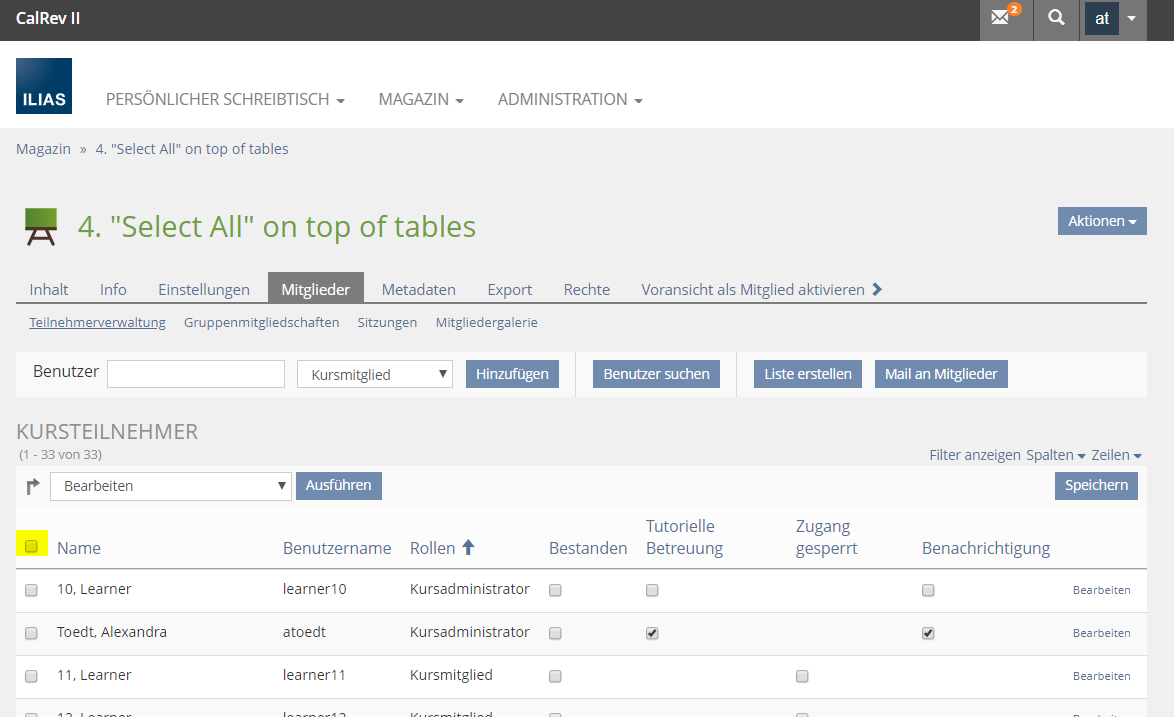Click the right chevron after tabs
This screenshot has height=717, width=1174.
(877, 289)
